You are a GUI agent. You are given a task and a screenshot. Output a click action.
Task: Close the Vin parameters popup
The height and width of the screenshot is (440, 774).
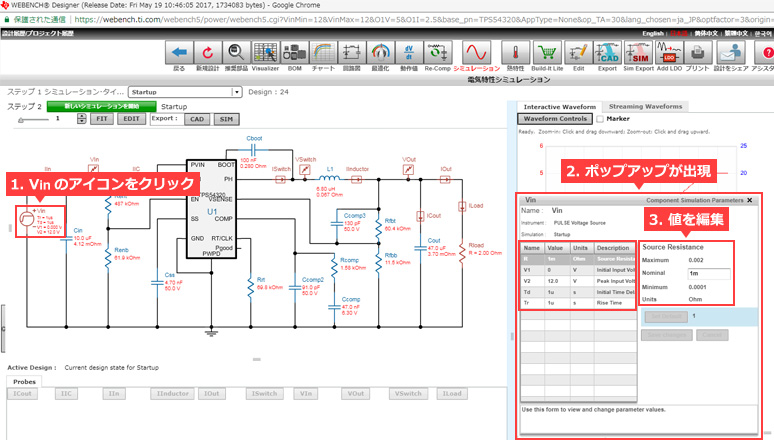tap(749, 200)
